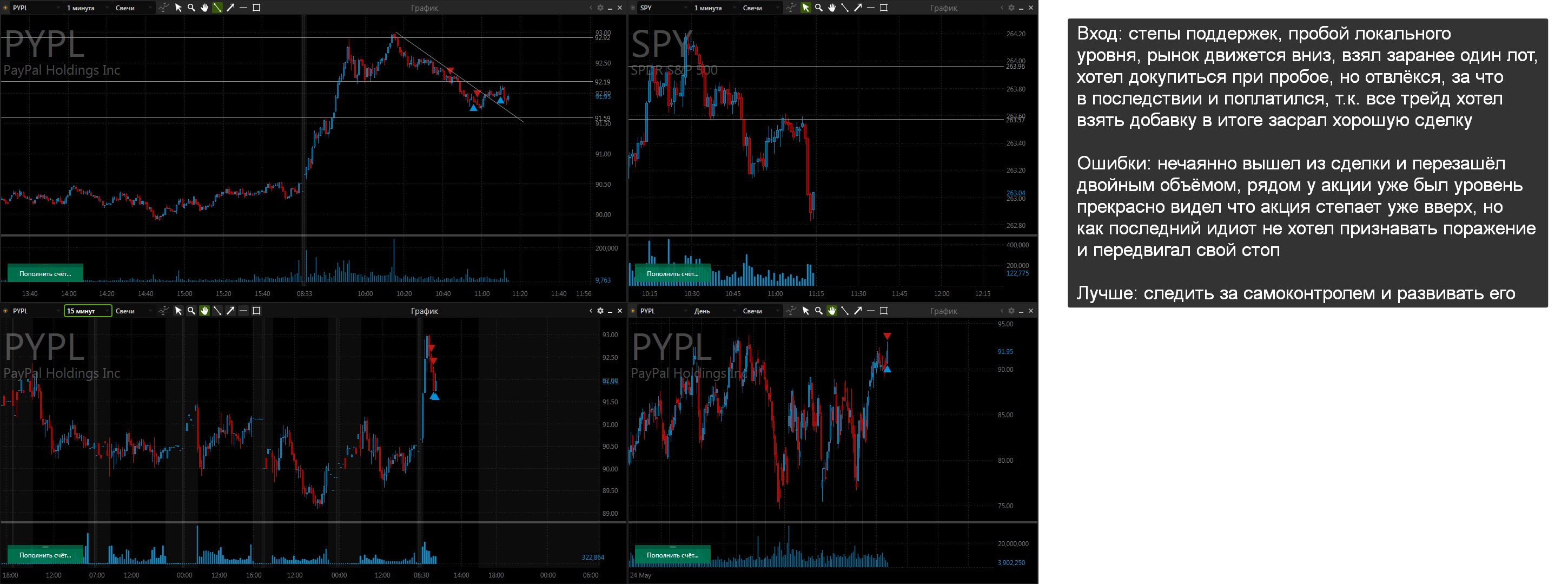The width and height of the screenshot is (1568, 584).
Task: Select hand pan tool in PYPL 15-minute chart
Action: click(204, 311)
